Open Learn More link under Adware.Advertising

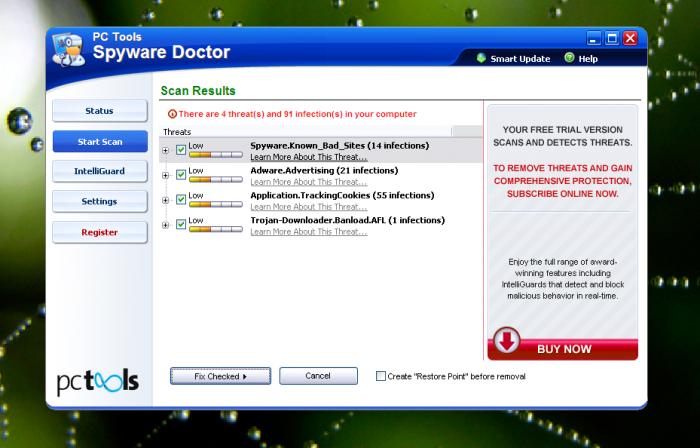tap(308, 182)
